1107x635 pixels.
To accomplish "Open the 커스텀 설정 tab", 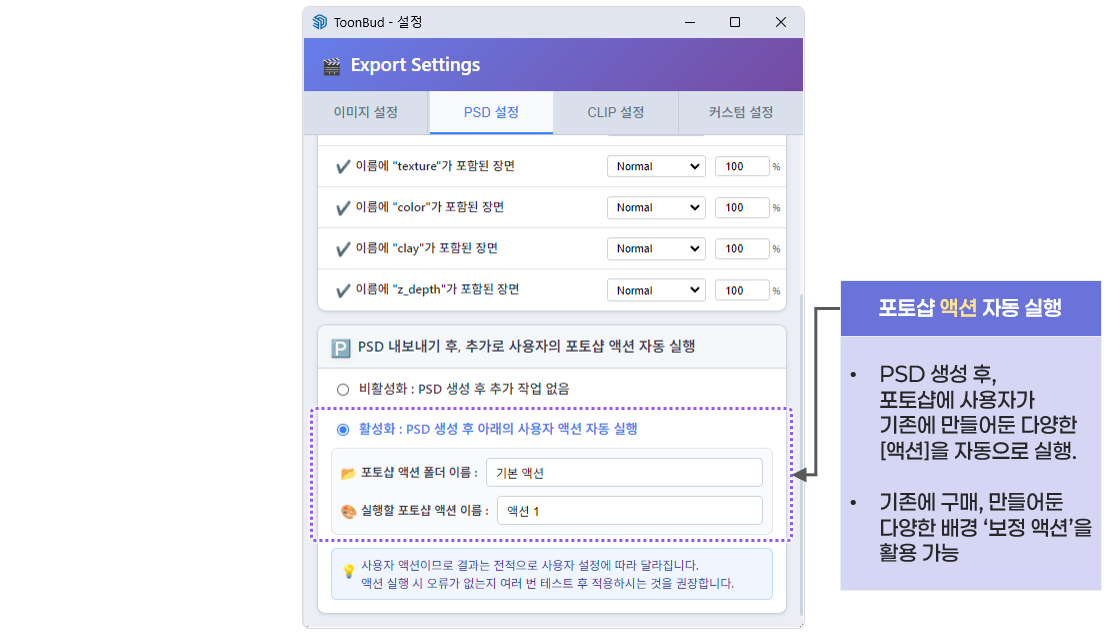I will (x=739, y=113).
